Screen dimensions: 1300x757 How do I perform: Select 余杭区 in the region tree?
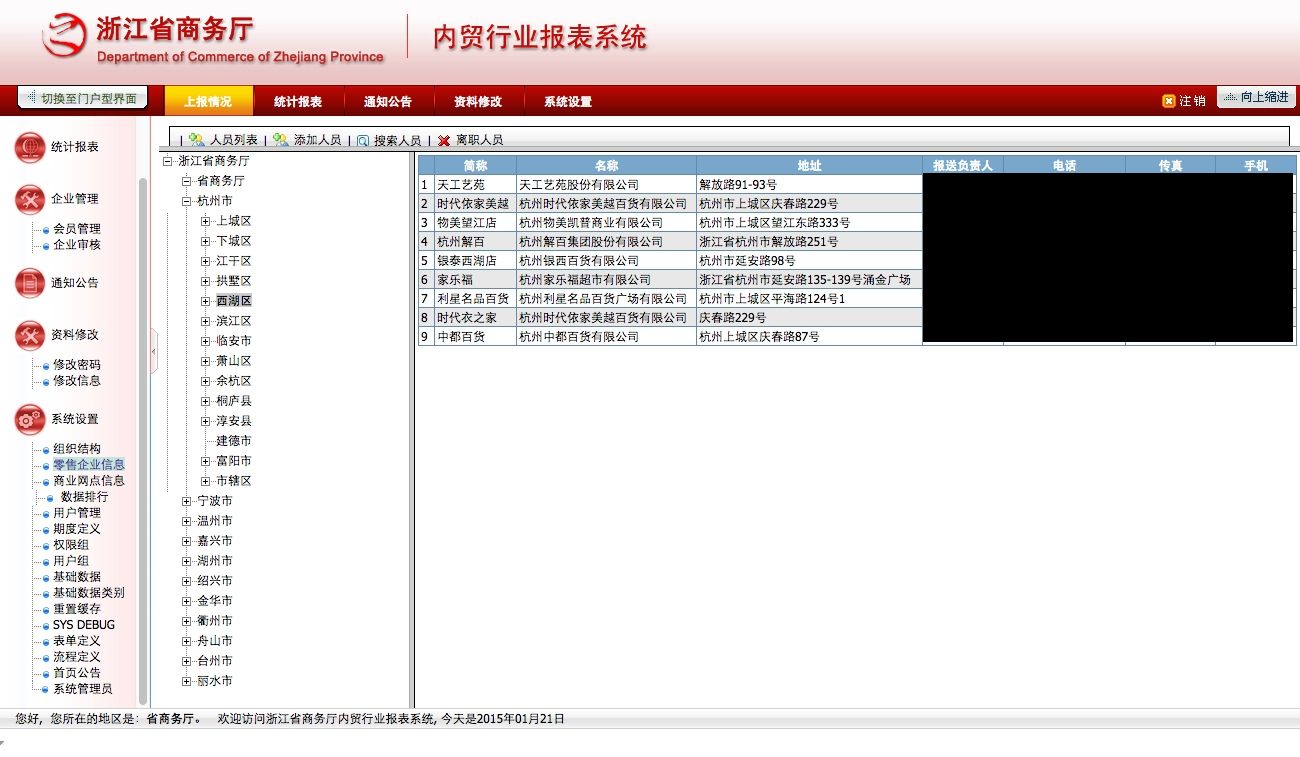click(x=234, y=381)
